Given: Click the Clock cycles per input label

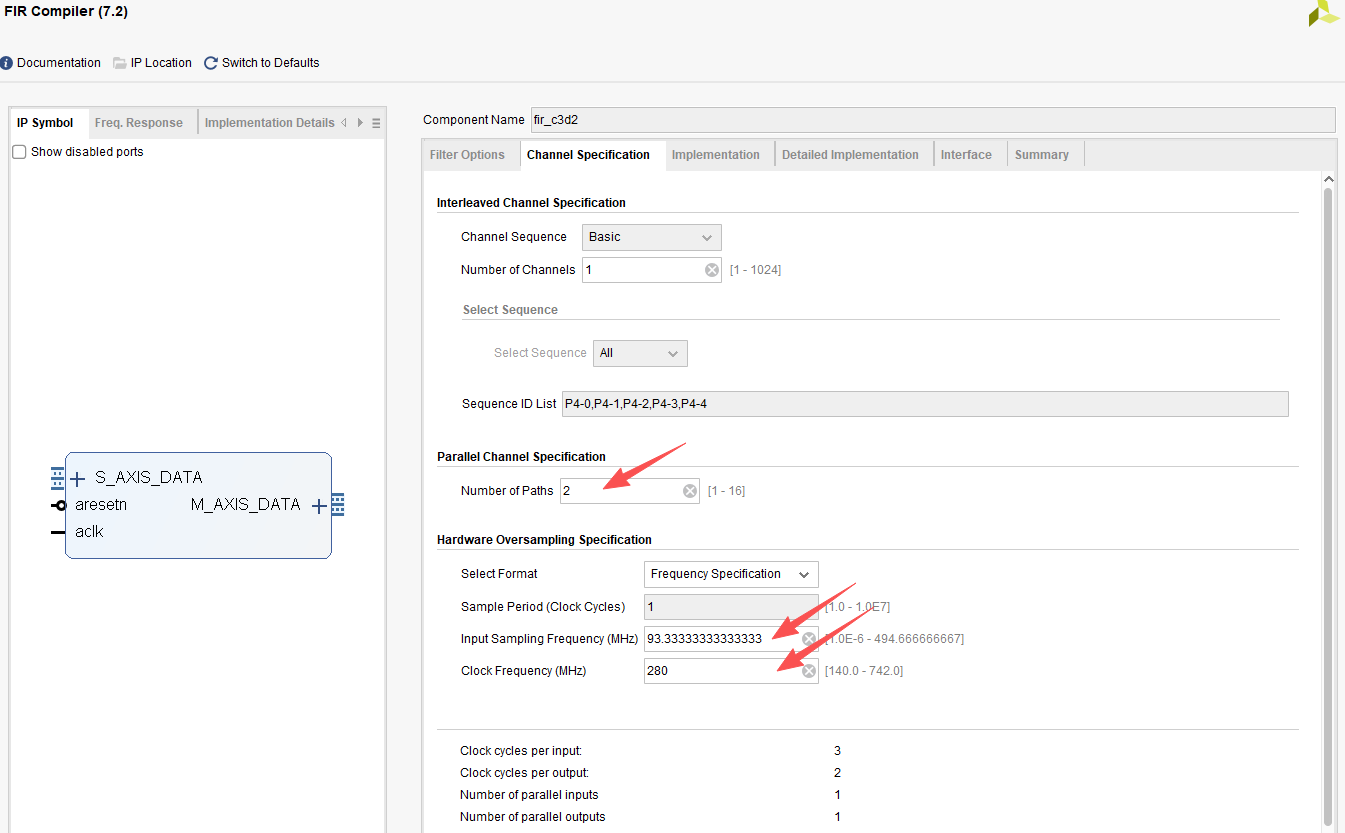Looking at the screenshot, I should coord(521,751).
